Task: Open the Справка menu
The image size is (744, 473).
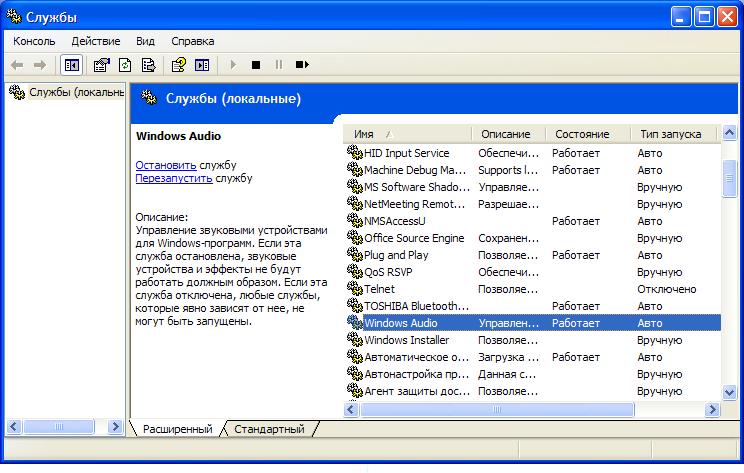Action: pos(192,41)
